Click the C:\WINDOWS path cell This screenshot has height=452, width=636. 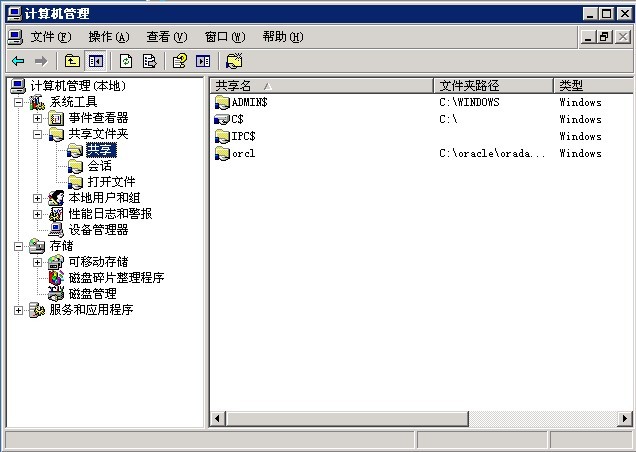[469, 102]
